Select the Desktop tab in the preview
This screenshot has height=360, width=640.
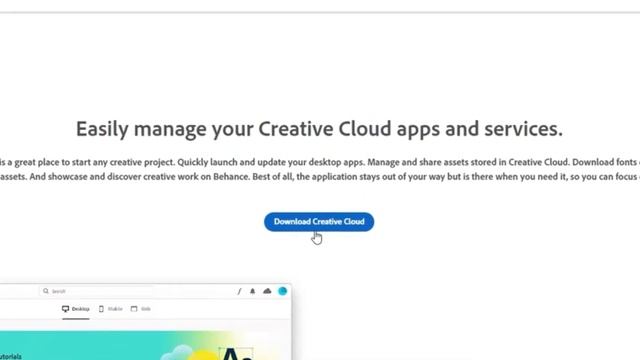tap(76, 309)
